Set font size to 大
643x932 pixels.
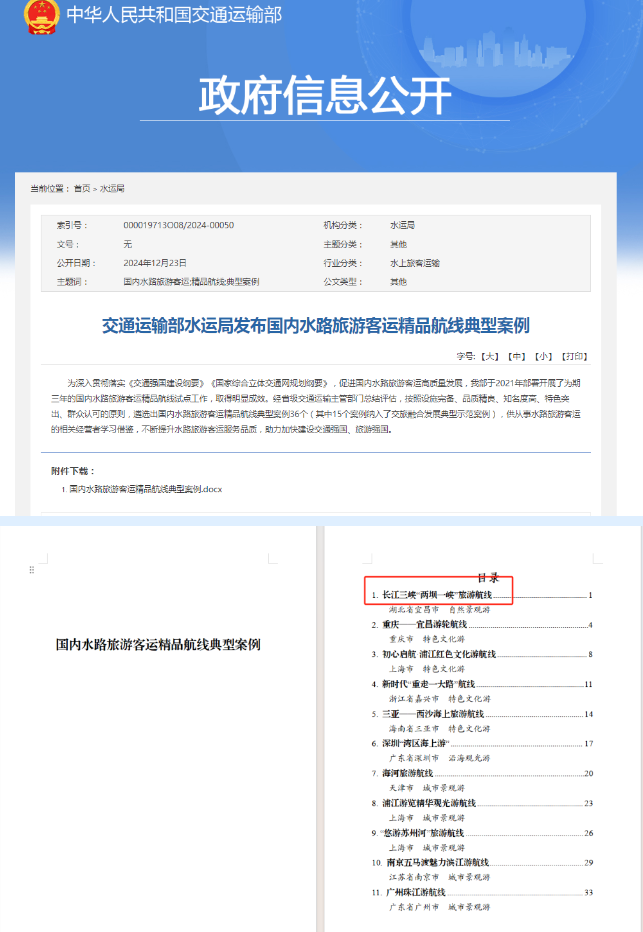489,355
